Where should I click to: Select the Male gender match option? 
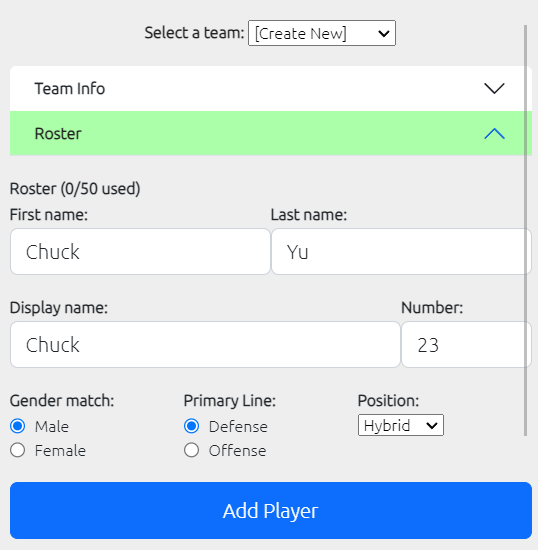(x=18, y=426)
